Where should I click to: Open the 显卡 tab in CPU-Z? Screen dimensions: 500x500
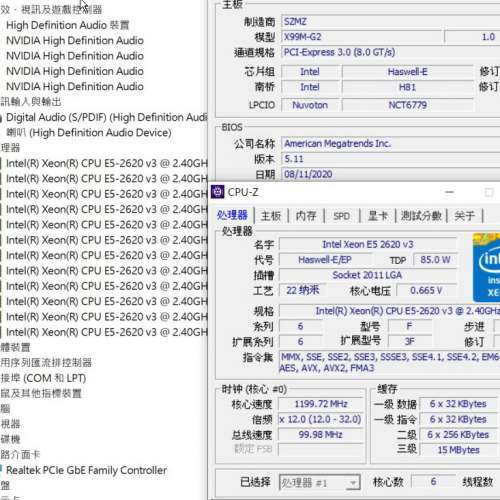coord(378,216)
